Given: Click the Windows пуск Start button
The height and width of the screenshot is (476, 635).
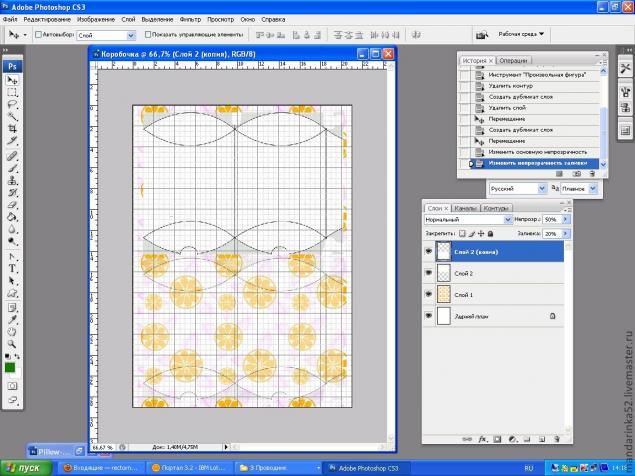Looking at the screenshot, I should pos(26,468).
